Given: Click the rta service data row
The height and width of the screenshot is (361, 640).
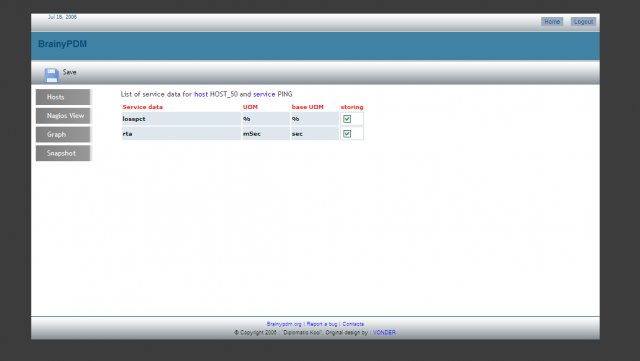Looking at the screenshot, I should pyautogui.click(x=242, y=134).
